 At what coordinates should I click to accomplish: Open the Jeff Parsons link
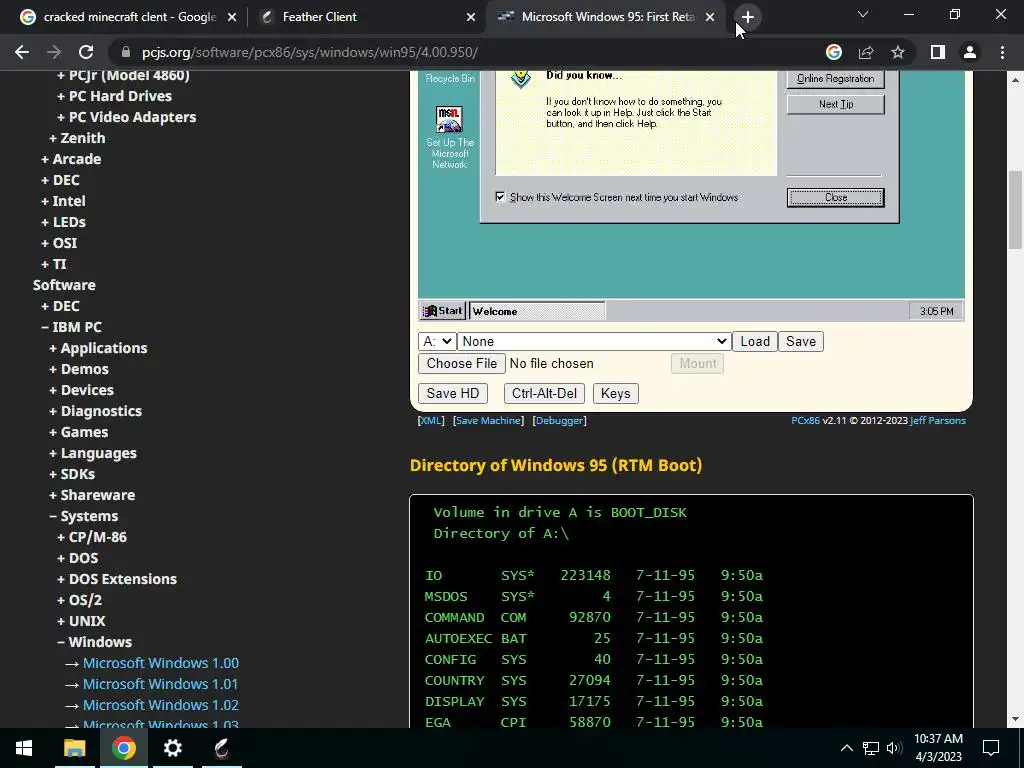(x=938, y=421)
